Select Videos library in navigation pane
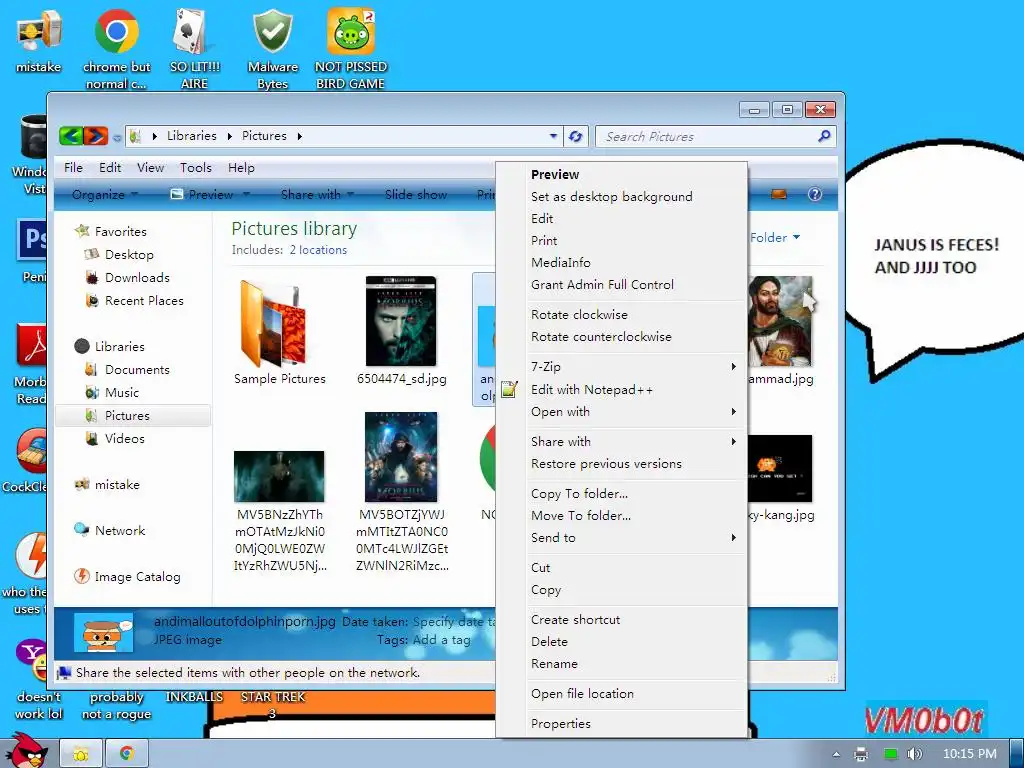The width and height of the screenshot is (1024, 768). 124,439
